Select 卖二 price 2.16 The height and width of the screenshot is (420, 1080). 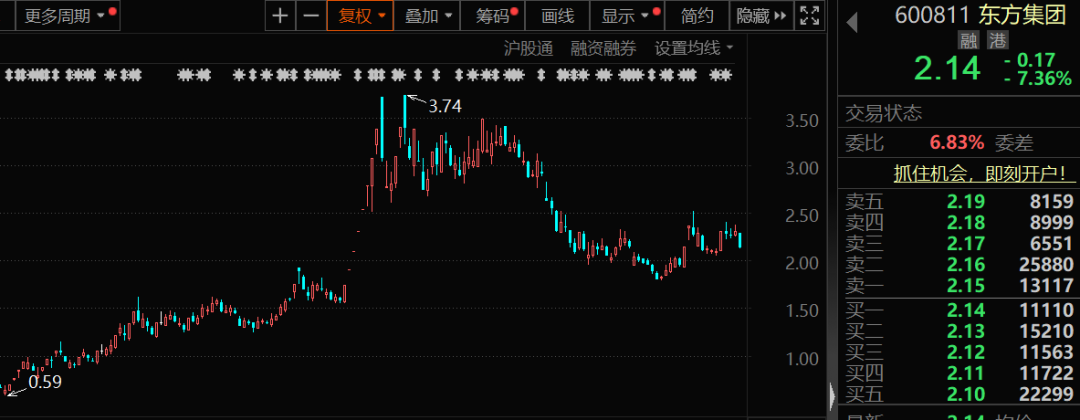click(966, 264)
